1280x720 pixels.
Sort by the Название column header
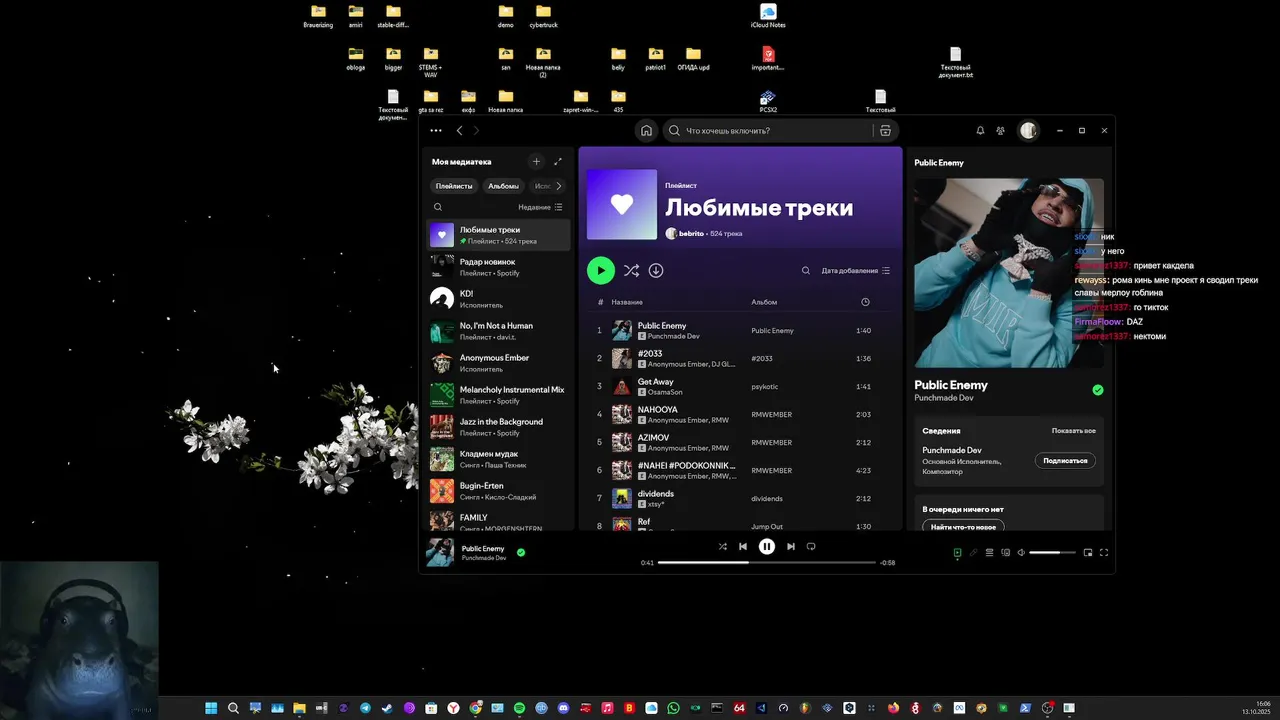click(x=627, y=302)
